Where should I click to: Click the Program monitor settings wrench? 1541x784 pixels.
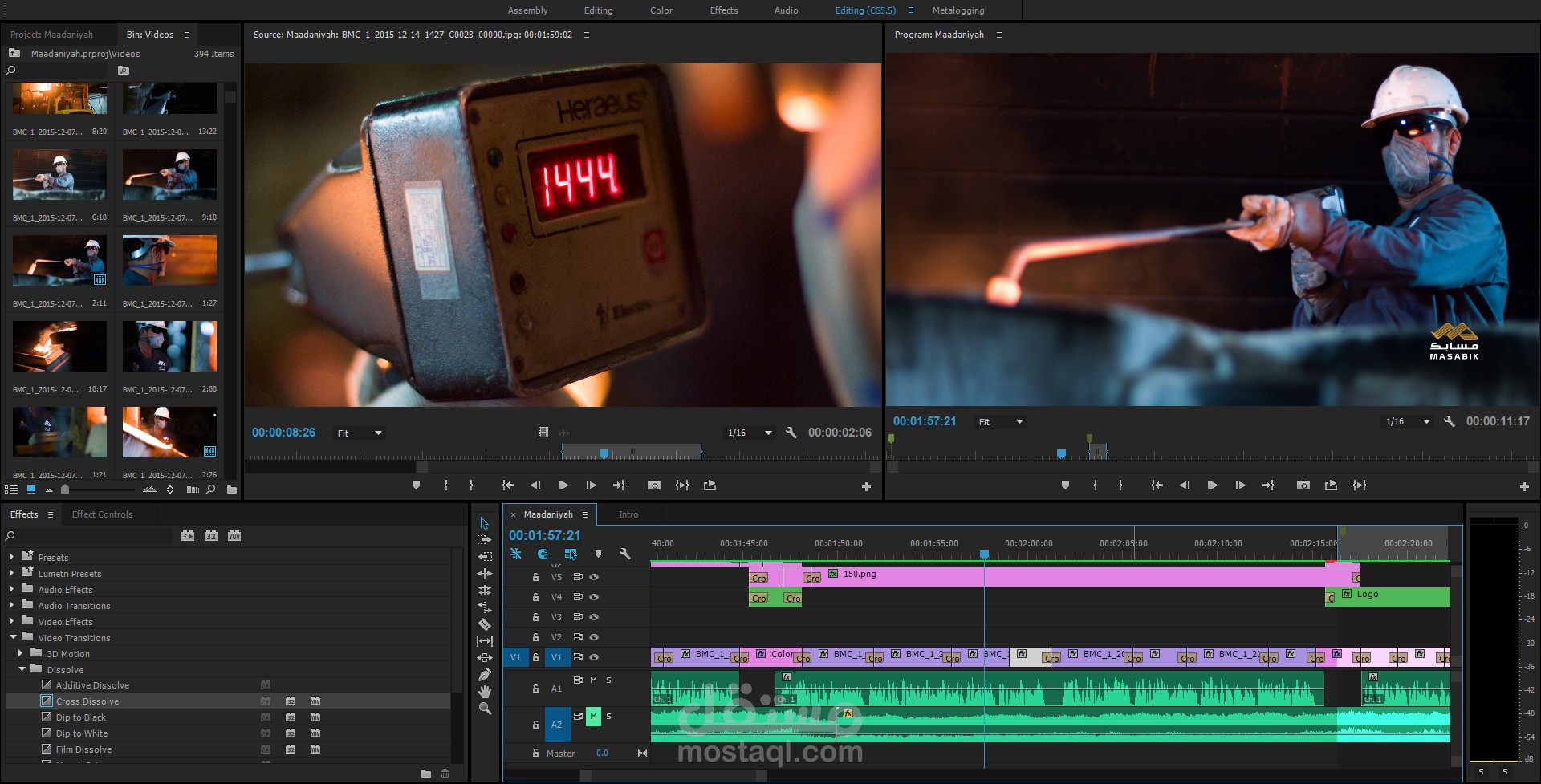tap(1449, 421)
